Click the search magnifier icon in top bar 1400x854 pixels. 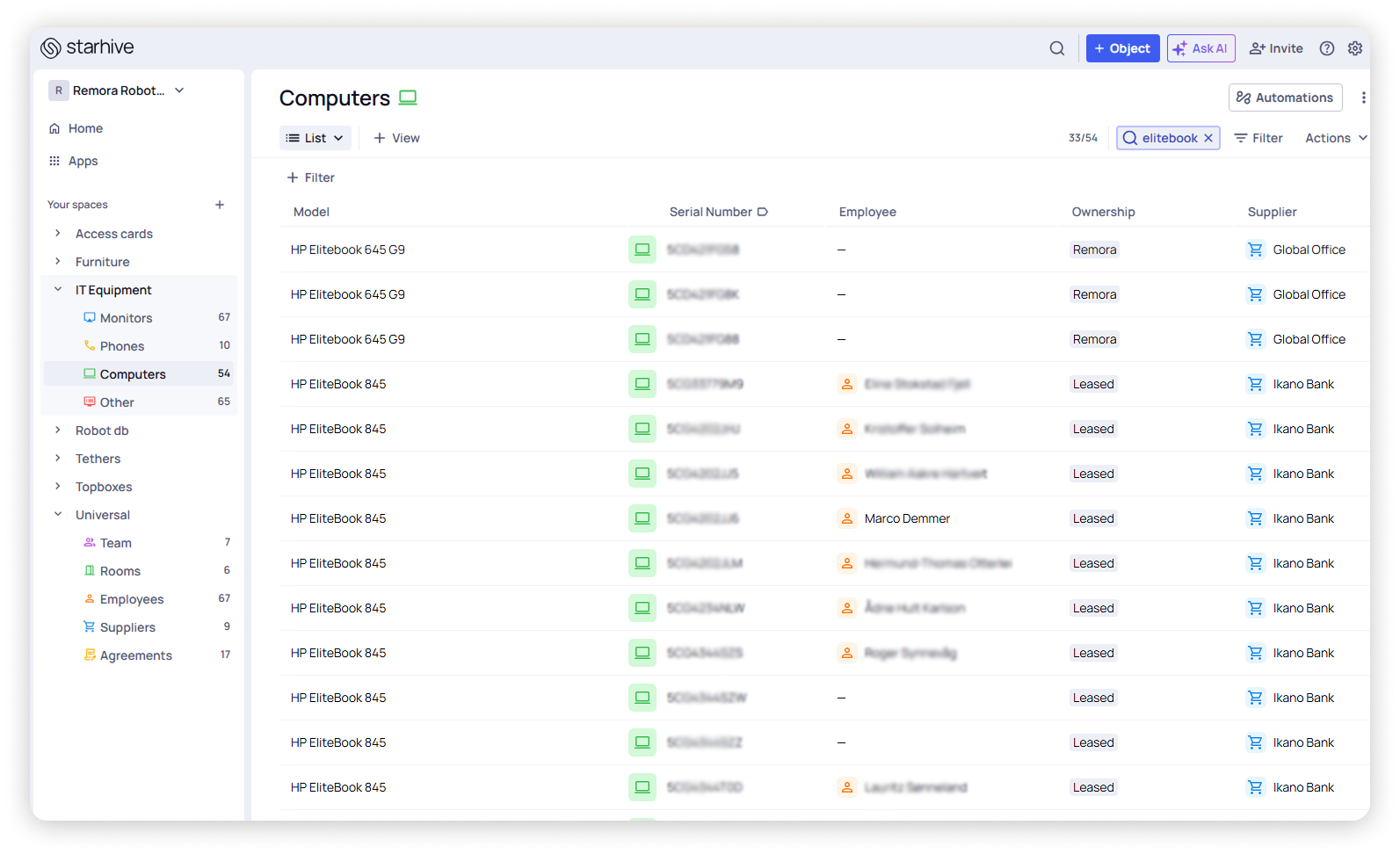point(1056,48)
